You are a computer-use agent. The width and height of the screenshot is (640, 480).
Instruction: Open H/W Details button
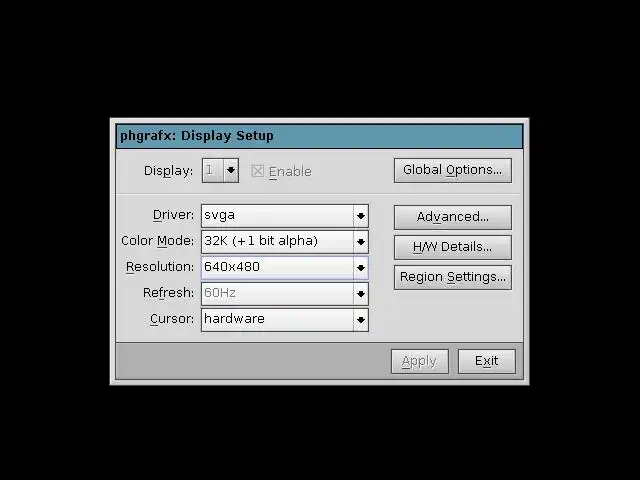coord(453,247)
